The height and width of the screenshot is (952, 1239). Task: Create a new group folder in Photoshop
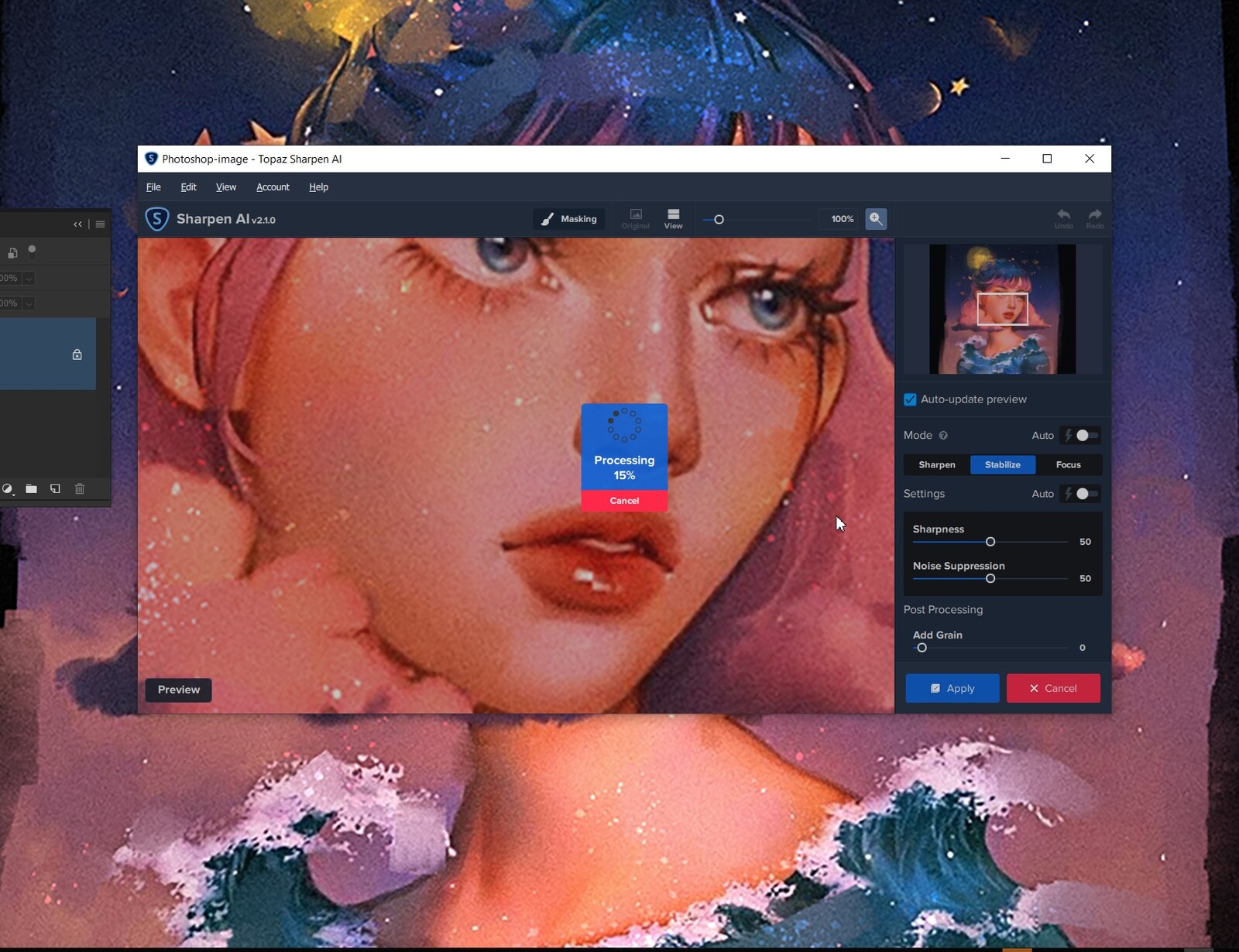(31, 489)
